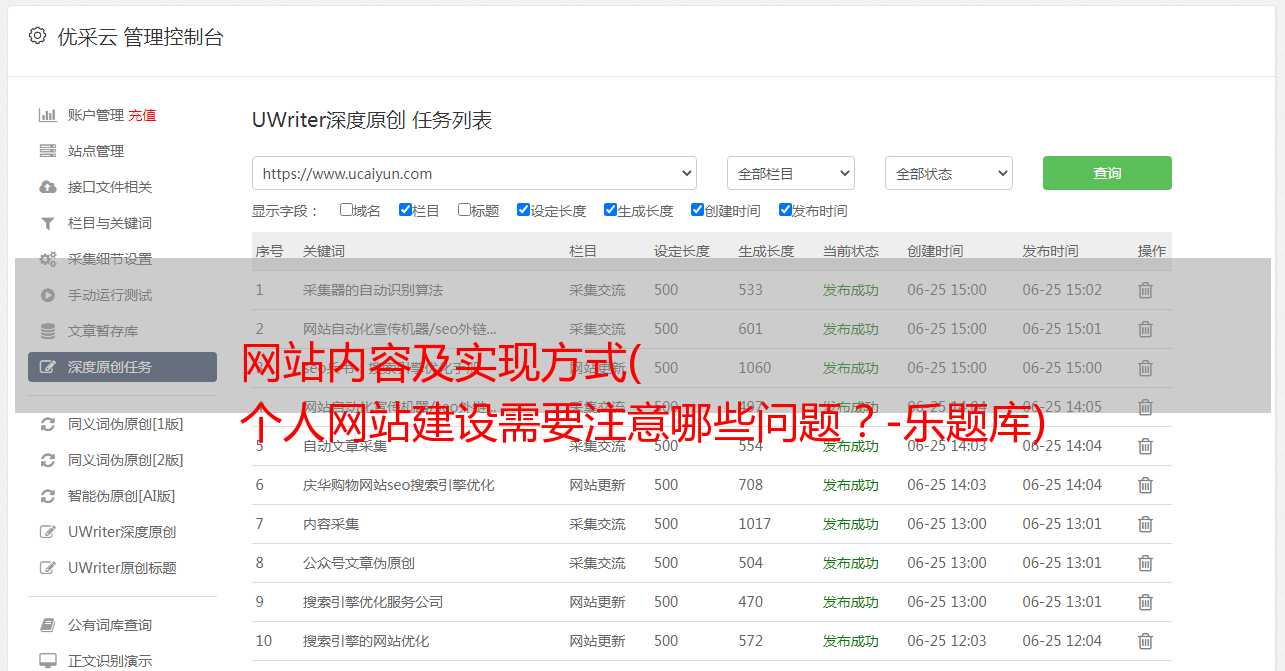This screenshot has height=671, width=1285.
Task: Click the filter funnel icon for 栏目与关键词
Action: pyautogui.click(x=47, y=223)
